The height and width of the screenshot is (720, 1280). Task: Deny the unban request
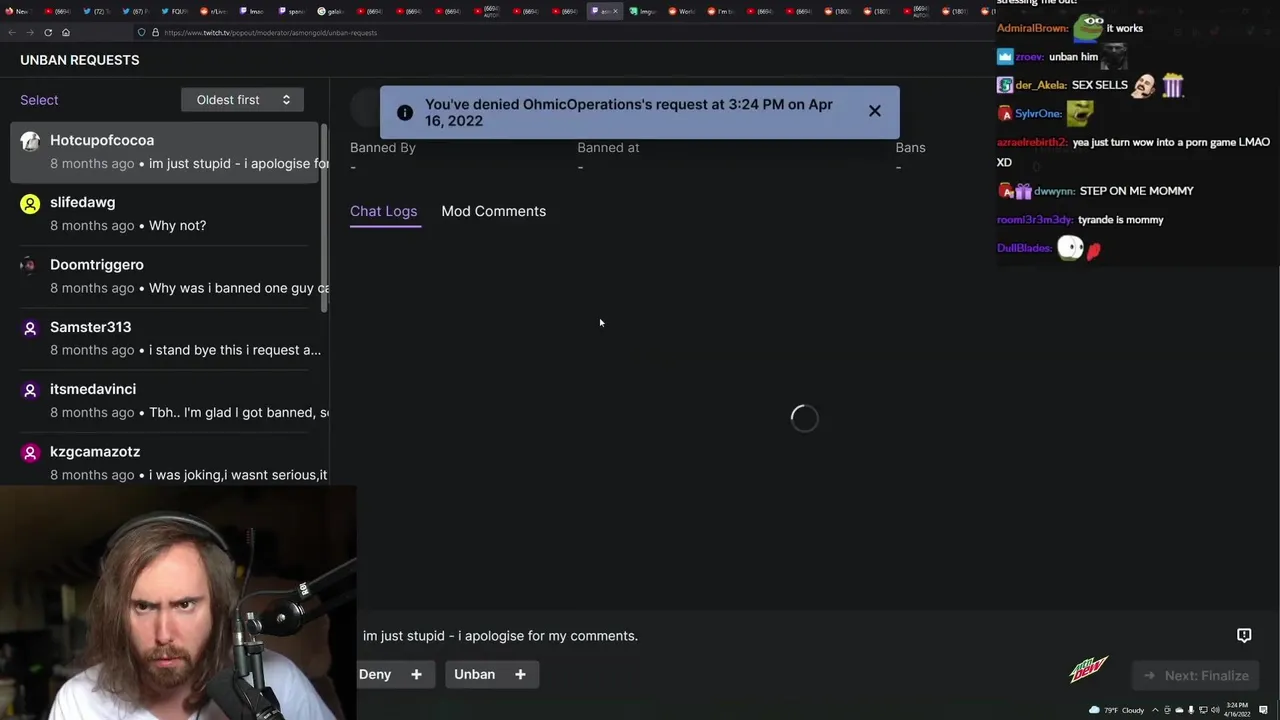tap(375, 674)
